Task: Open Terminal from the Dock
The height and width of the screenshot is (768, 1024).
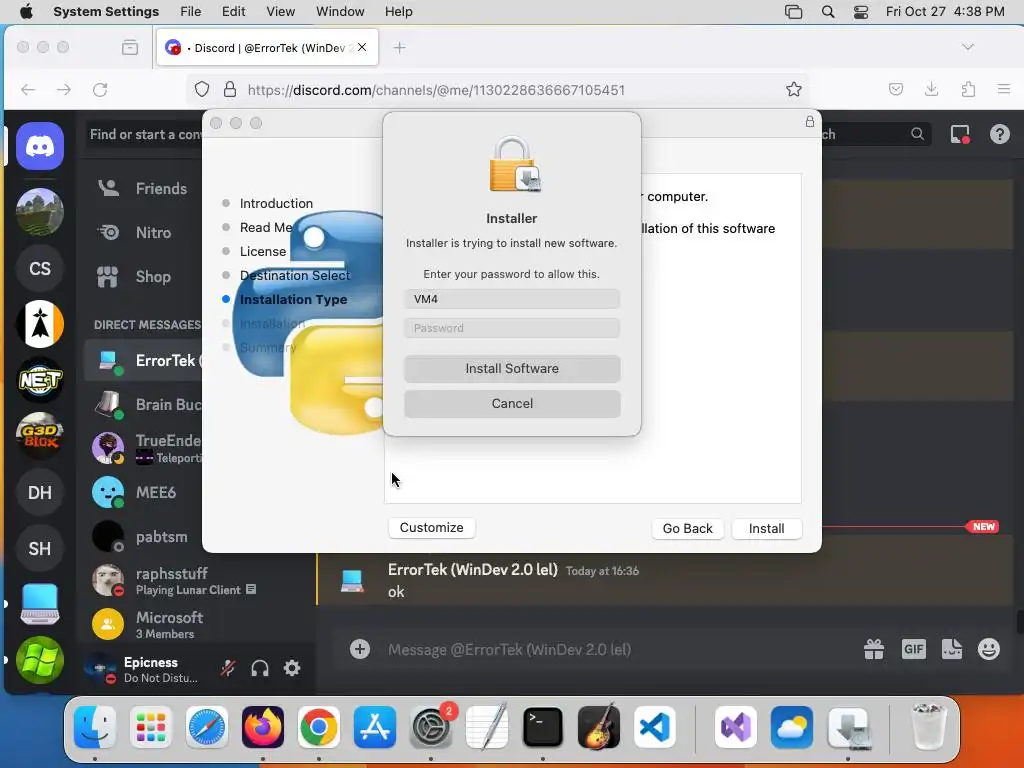Action: point(543,727)
